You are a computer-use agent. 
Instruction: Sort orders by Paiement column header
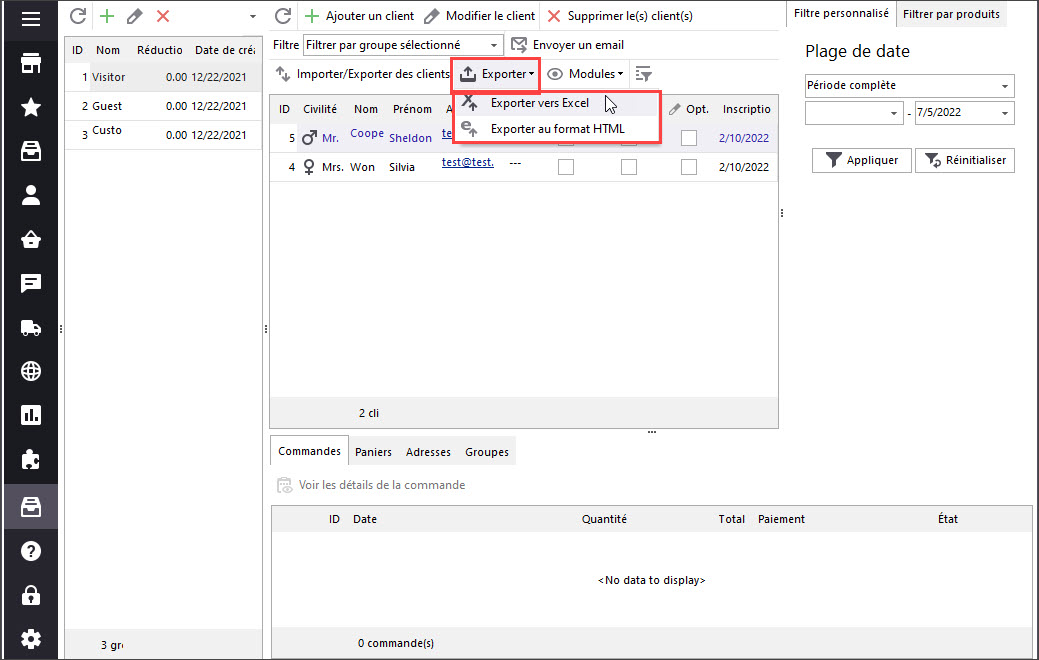pyautogui.click(x=781, y=520)
